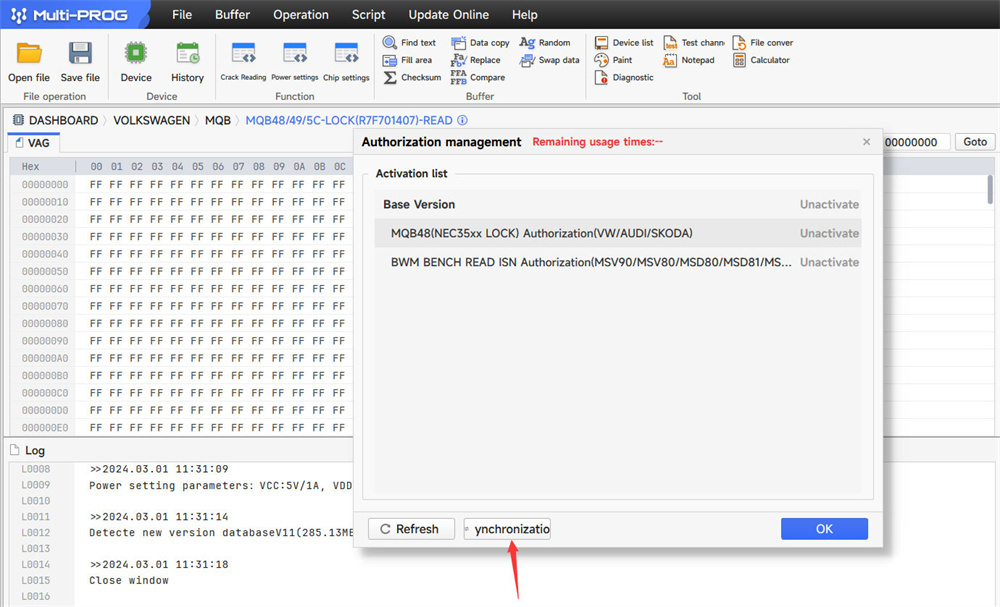The width and height of the screenshot is (1000, 607).
Task: Click the Random buffer tool
Action: pyautogui.click(x=545, y=43)
